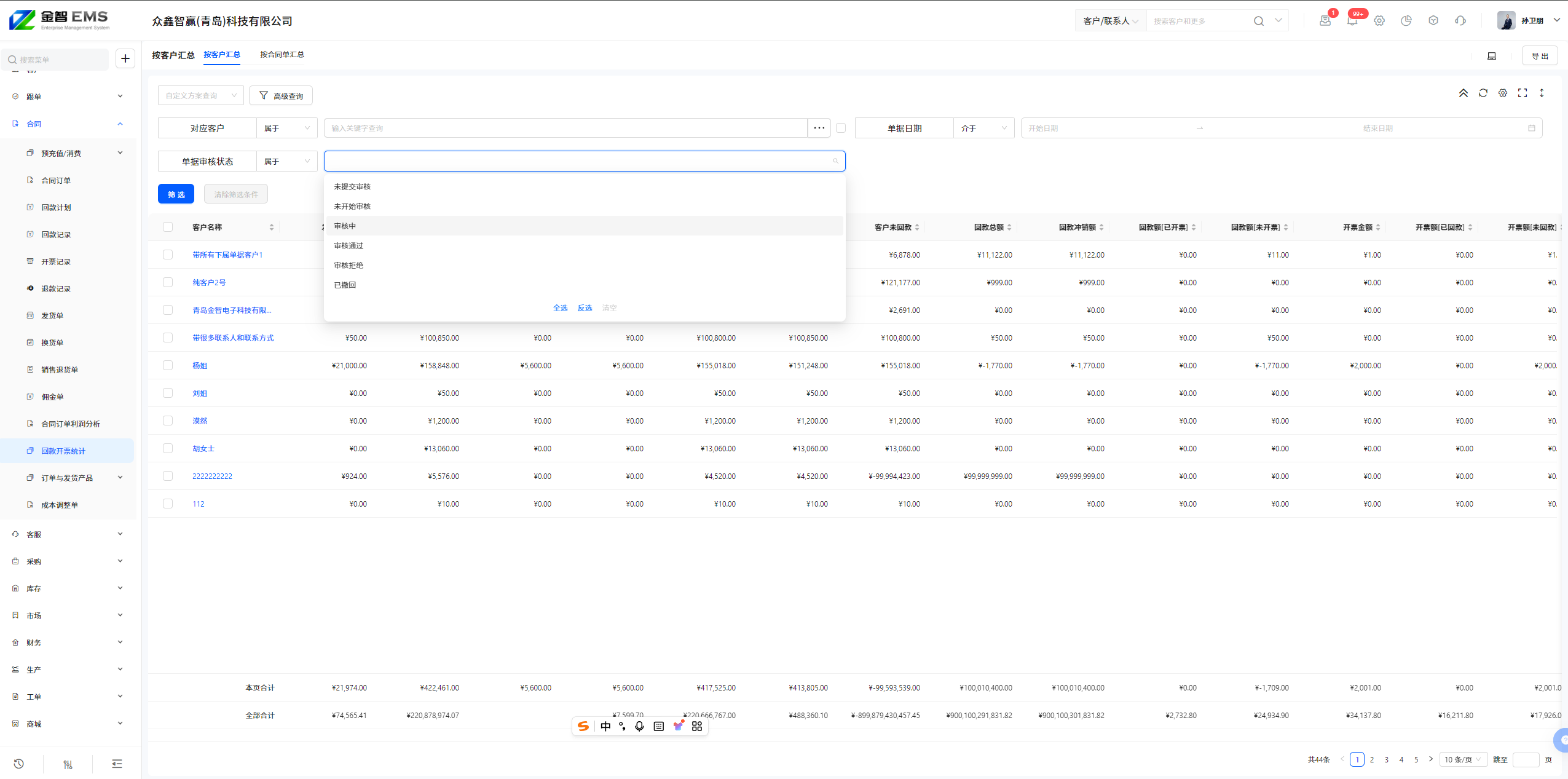The width and height of the screenshot is (1568, 779).
Task: Collapse the sidebar using the bottom menu-fold icon
Action: [117, 764]
